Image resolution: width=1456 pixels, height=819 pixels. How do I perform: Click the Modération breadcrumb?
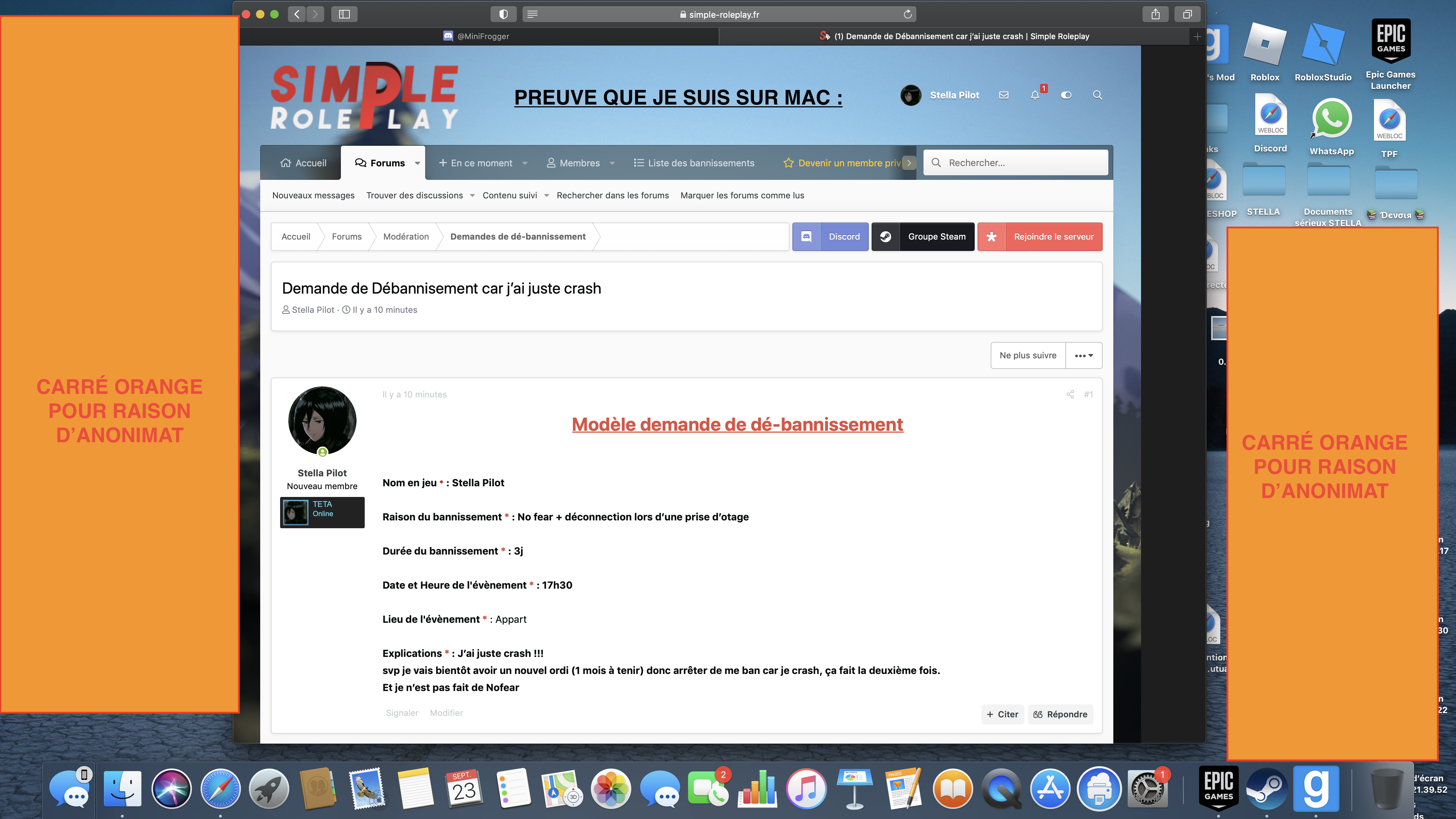406,237
